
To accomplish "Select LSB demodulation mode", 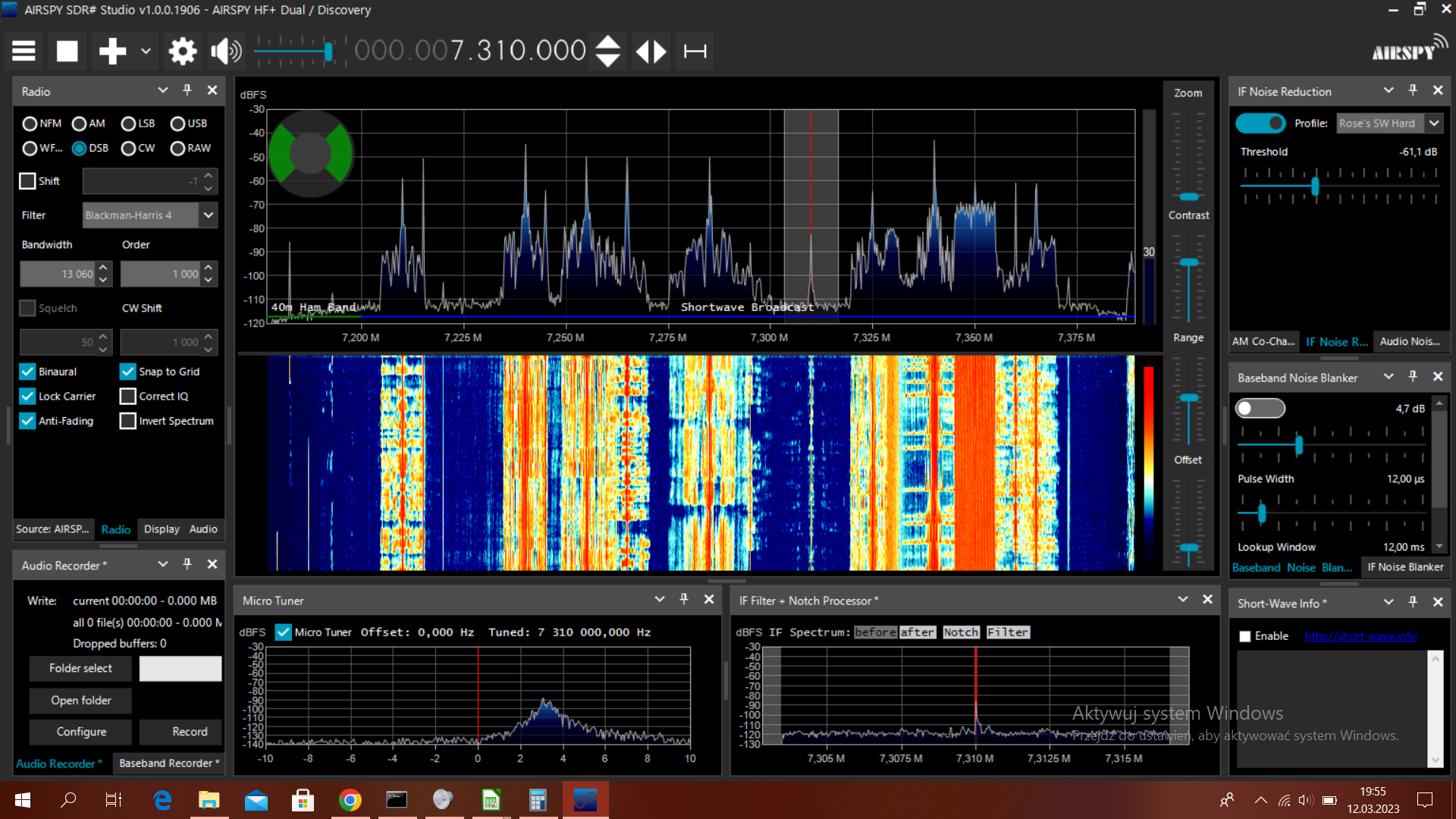I will pos(138,124).
